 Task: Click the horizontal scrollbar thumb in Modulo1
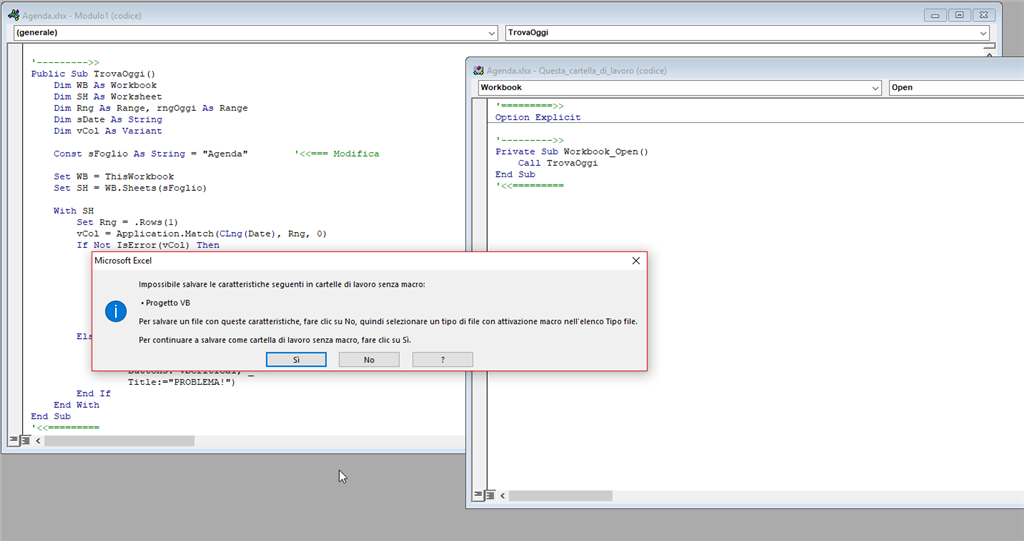tap(119, 441)
